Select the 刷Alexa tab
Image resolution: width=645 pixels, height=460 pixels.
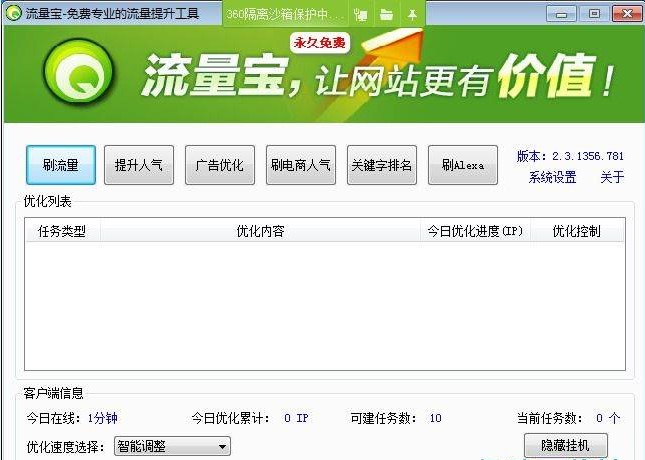pyautogui.click(x=463, y=165)
